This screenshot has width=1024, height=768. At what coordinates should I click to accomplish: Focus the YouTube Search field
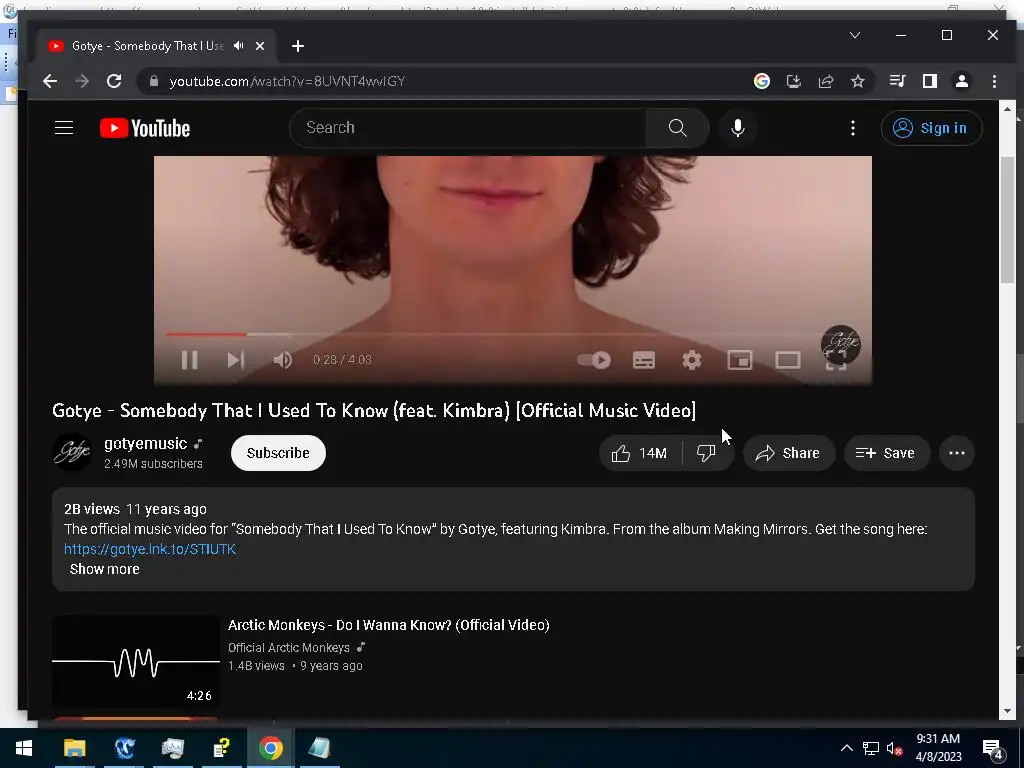point(468,128)
